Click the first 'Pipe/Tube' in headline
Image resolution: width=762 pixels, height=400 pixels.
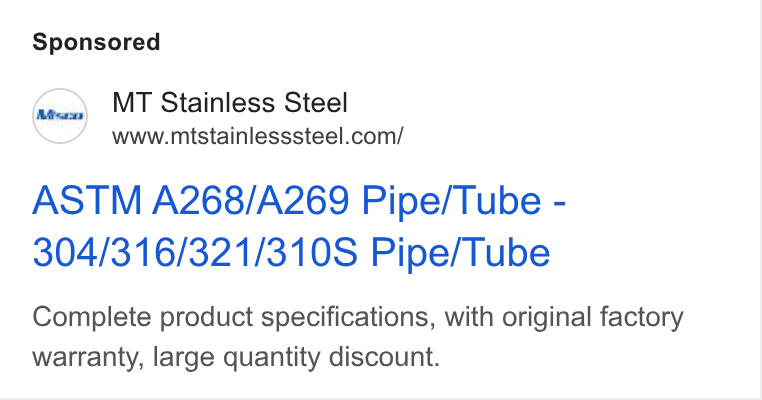coord(451,200)
